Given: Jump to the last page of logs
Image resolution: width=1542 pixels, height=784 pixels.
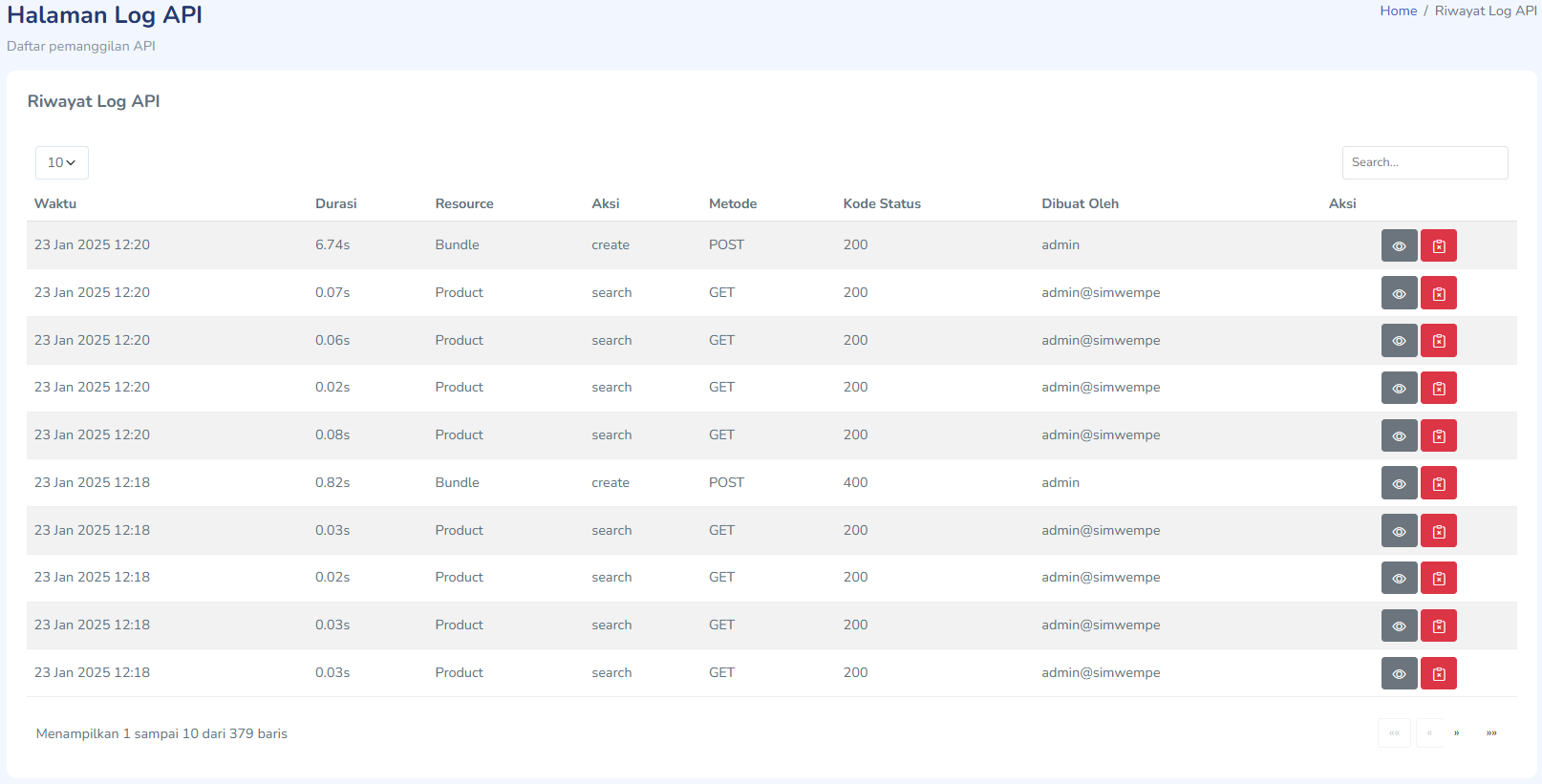Looking at the screenshot, I should pyautogui.click(x=1491, y=733).
